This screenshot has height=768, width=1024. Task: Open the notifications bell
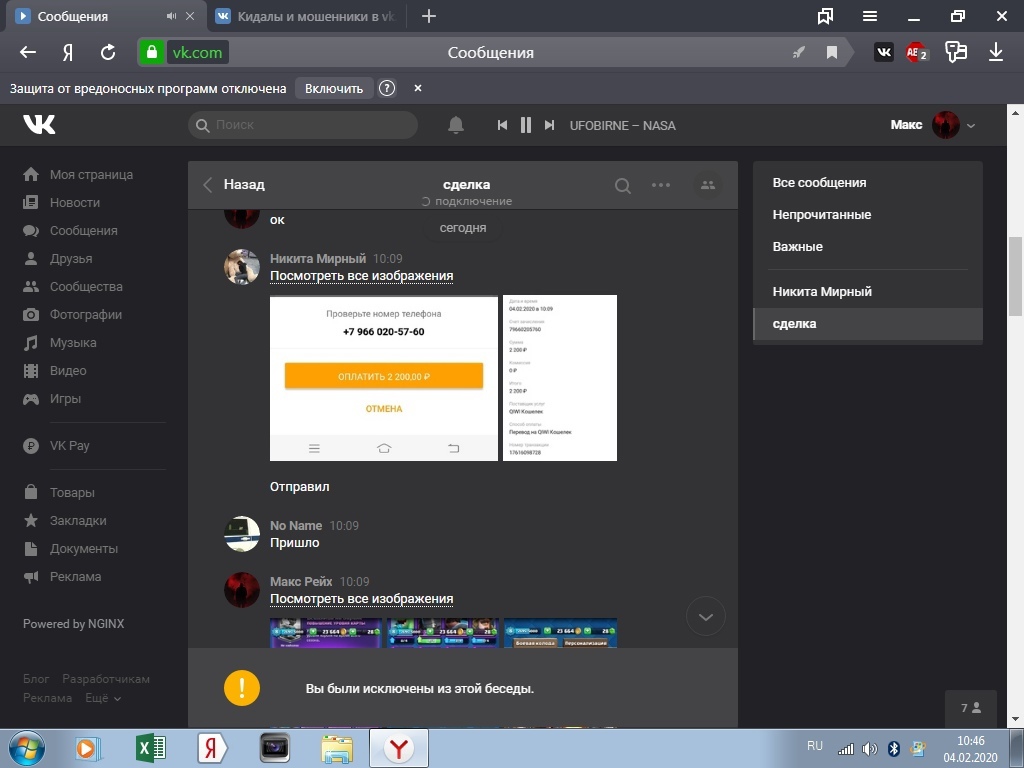tap(456, 125)
